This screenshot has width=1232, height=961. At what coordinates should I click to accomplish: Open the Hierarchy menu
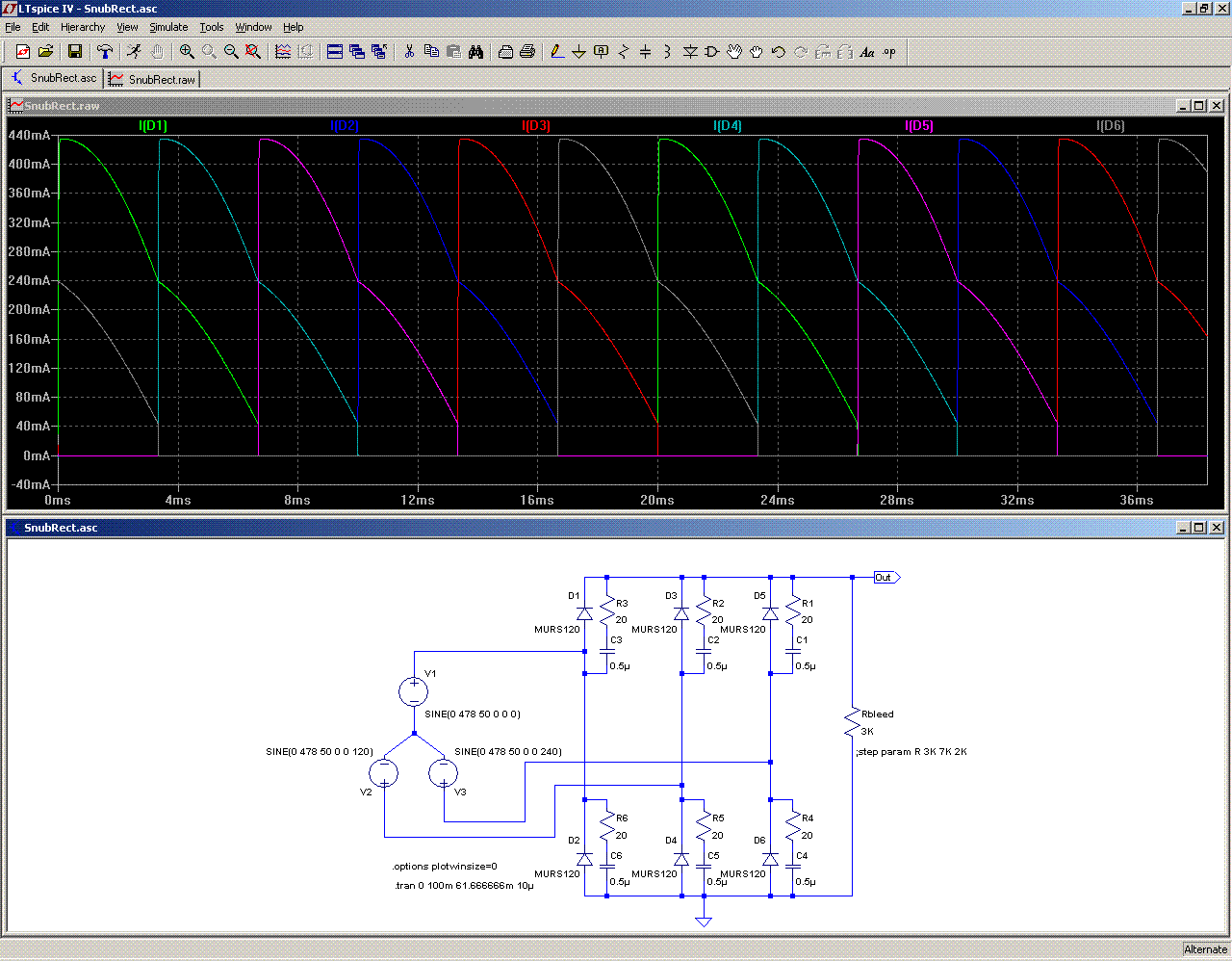(x=83, y=27)
